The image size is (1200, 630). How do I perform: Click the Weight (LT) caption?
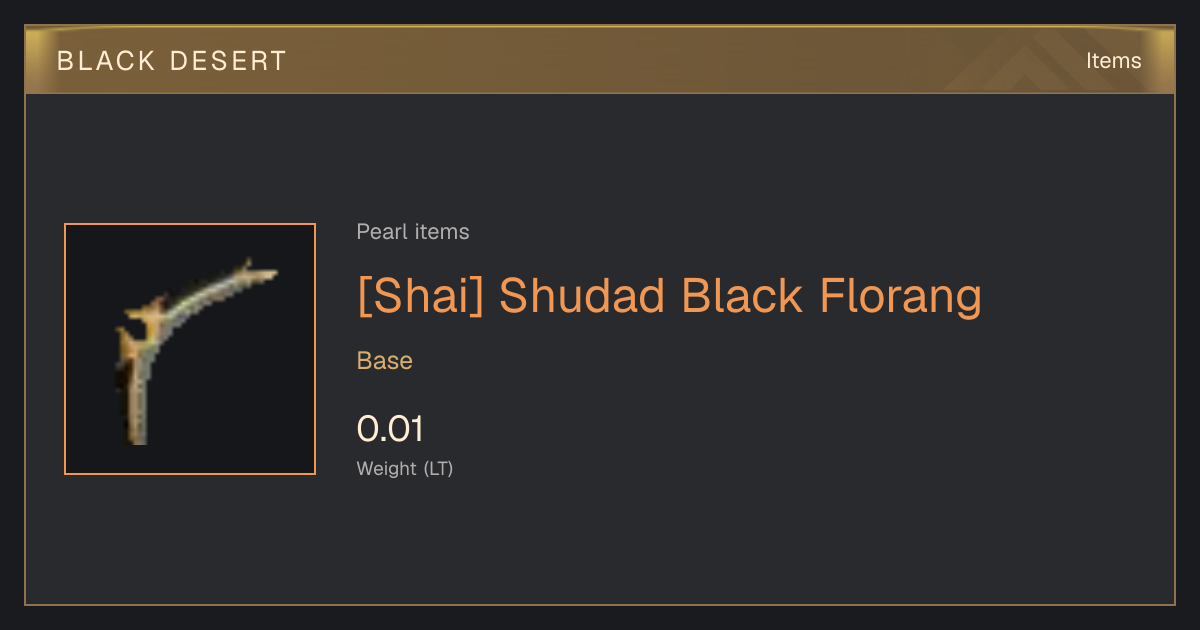[405, 468]
